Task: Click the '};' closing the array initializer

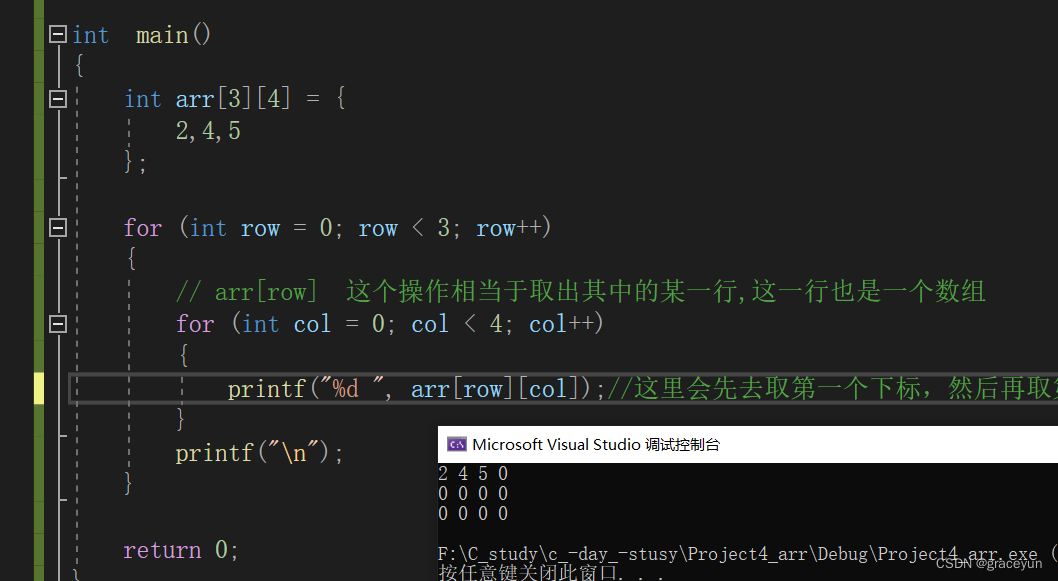Action: 135,163
